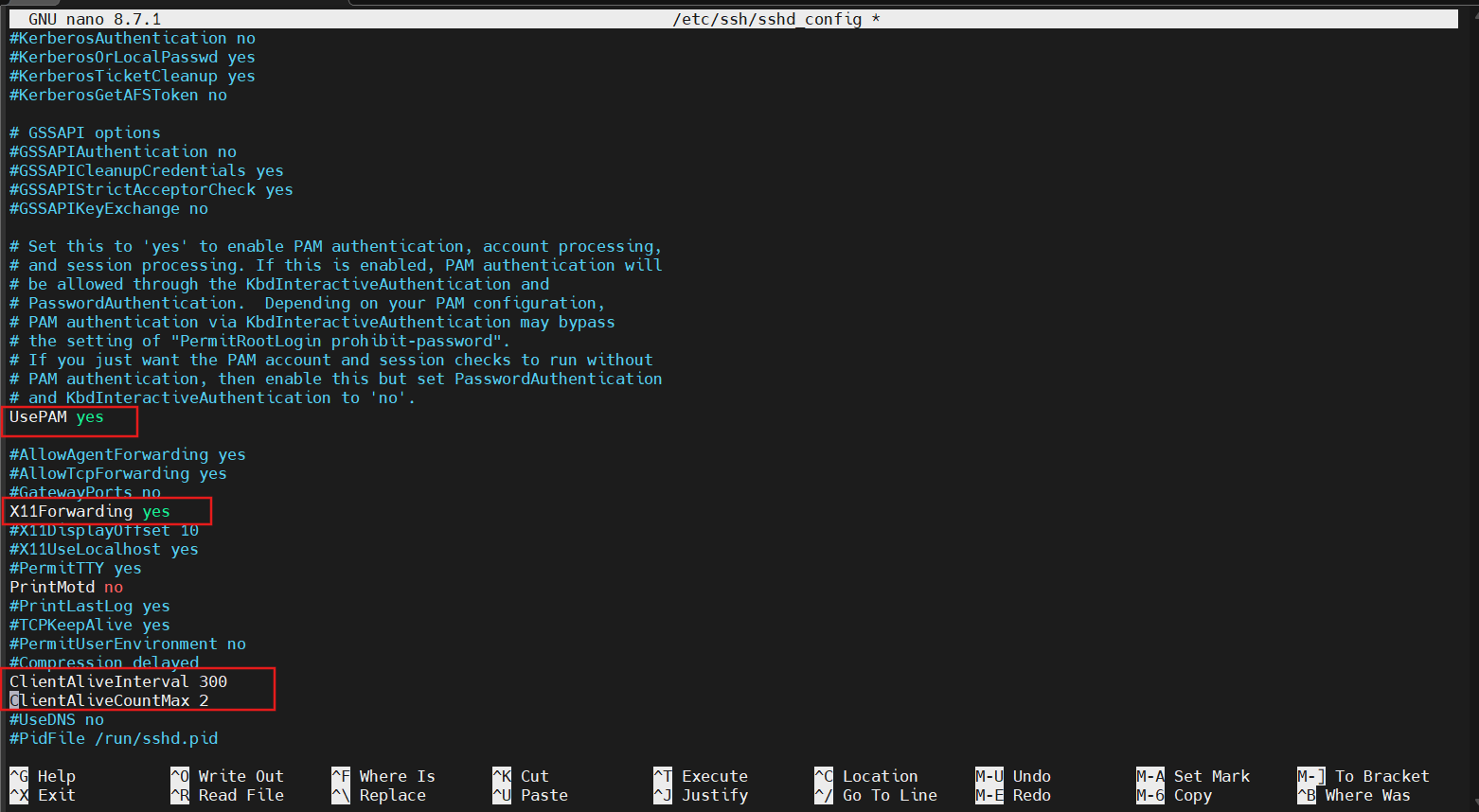Screen dimensions: 1479x812
Task: Click the Undo shortcut
Action: pyautogui.click(x=1012, y=776)
